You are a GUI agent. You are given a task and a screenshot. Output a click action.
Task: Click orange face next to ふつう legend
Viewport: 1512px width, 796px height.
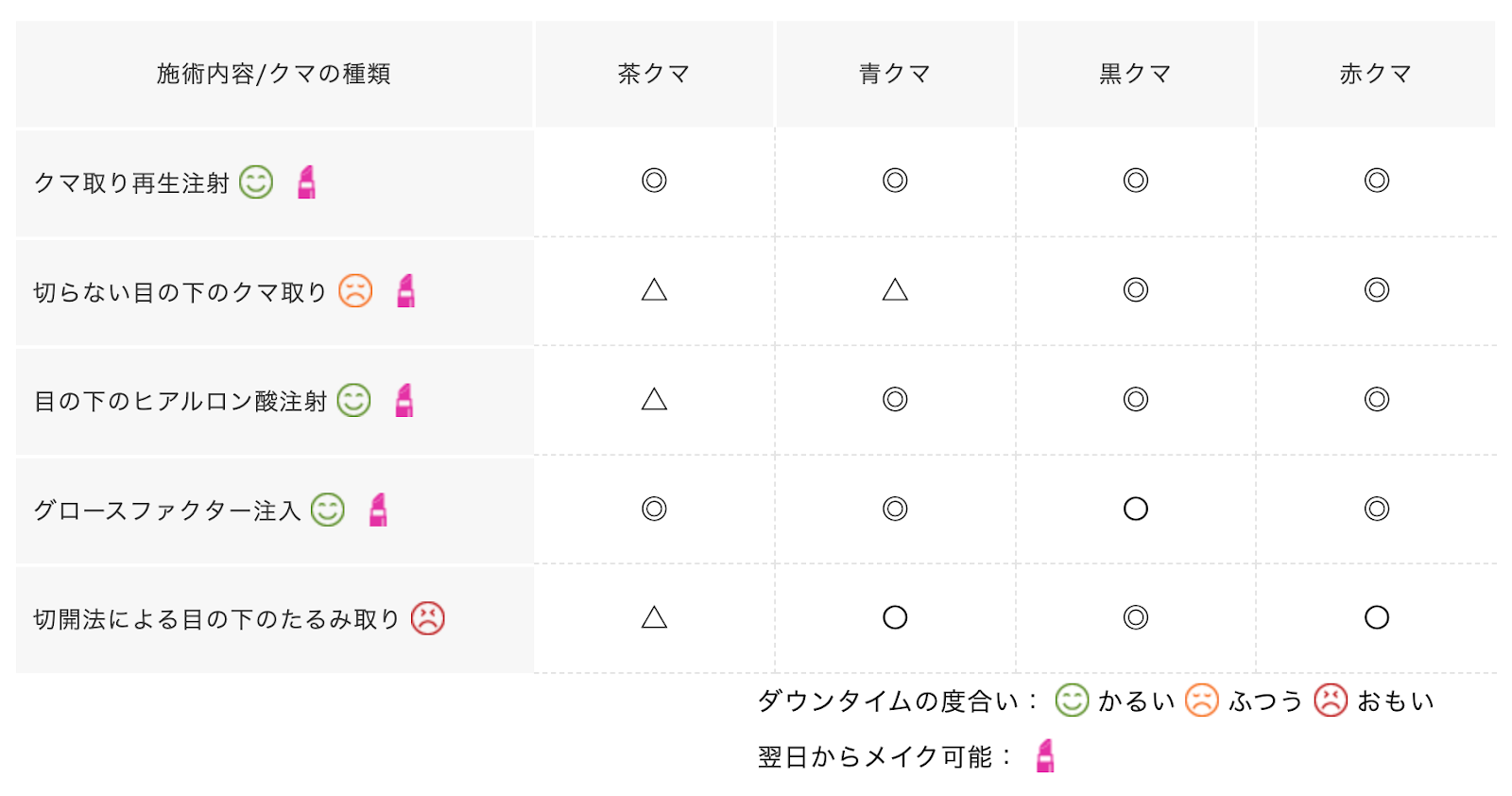pos(1201,701)
